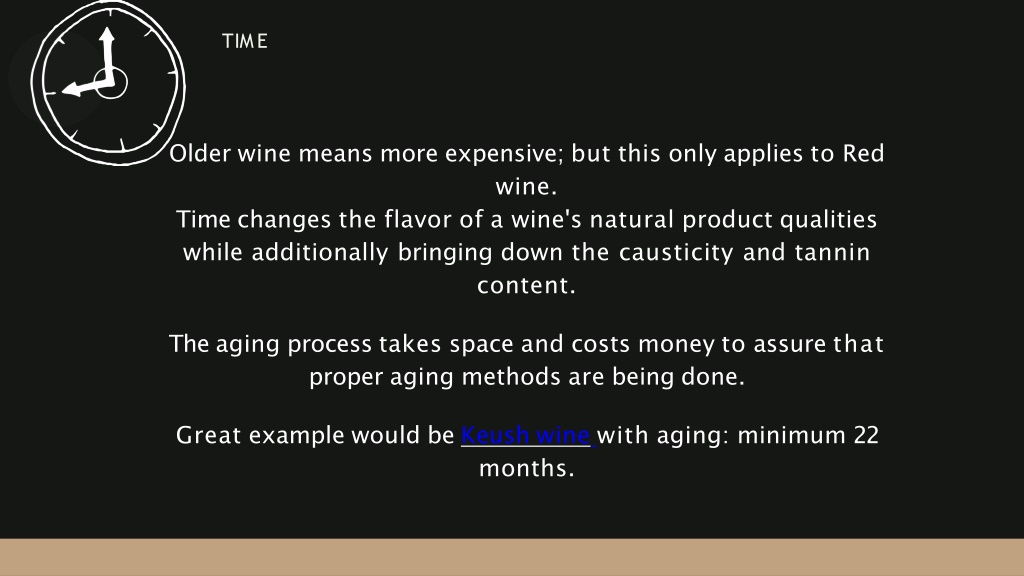The width and height of the screenshot is (1024, 576).
Task: Open the Keush wine hyperlink
Action: point(526,435)
